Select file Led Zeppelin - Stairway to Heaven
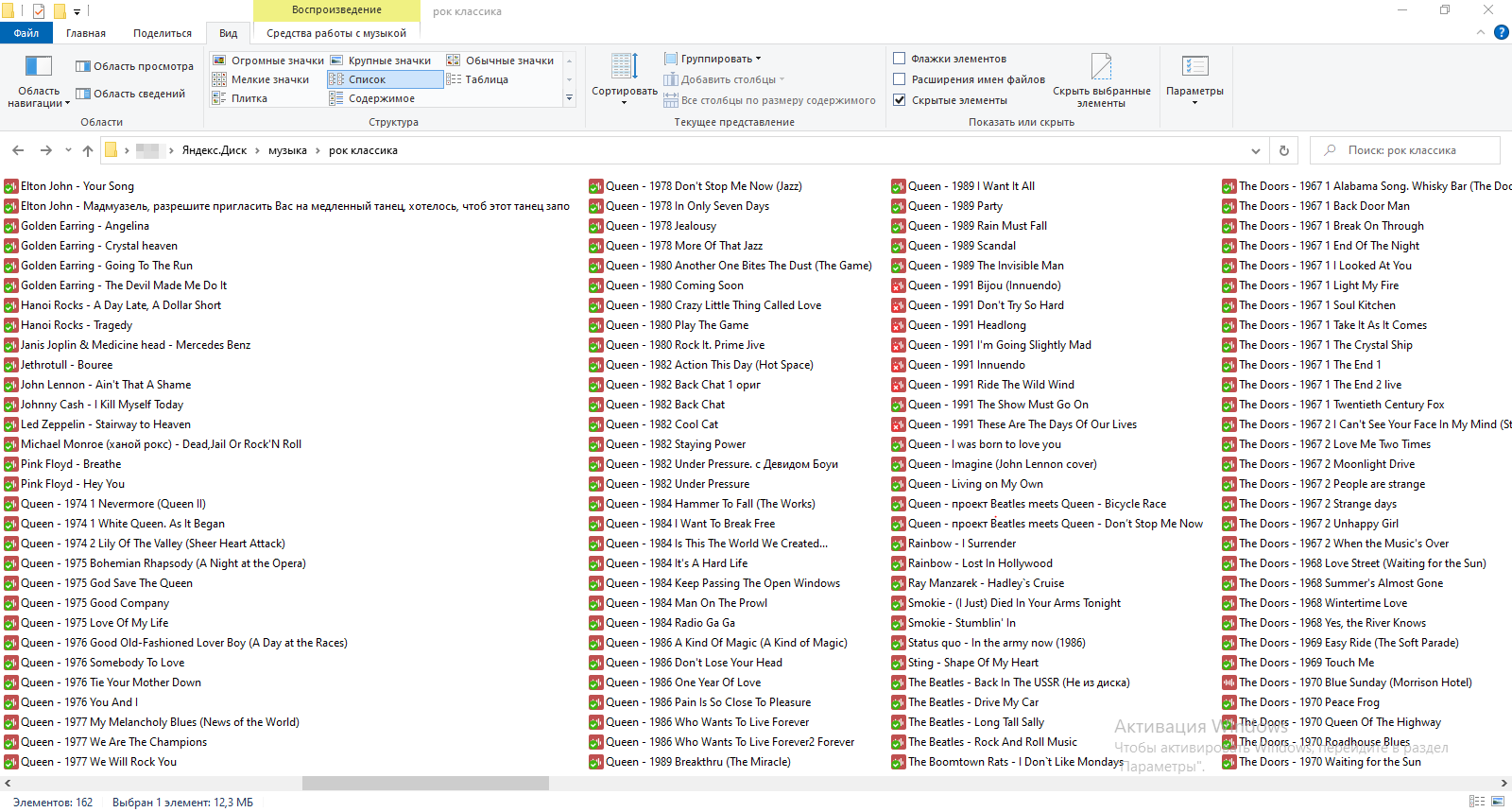The image size is (1512, 812). point(97,424)
